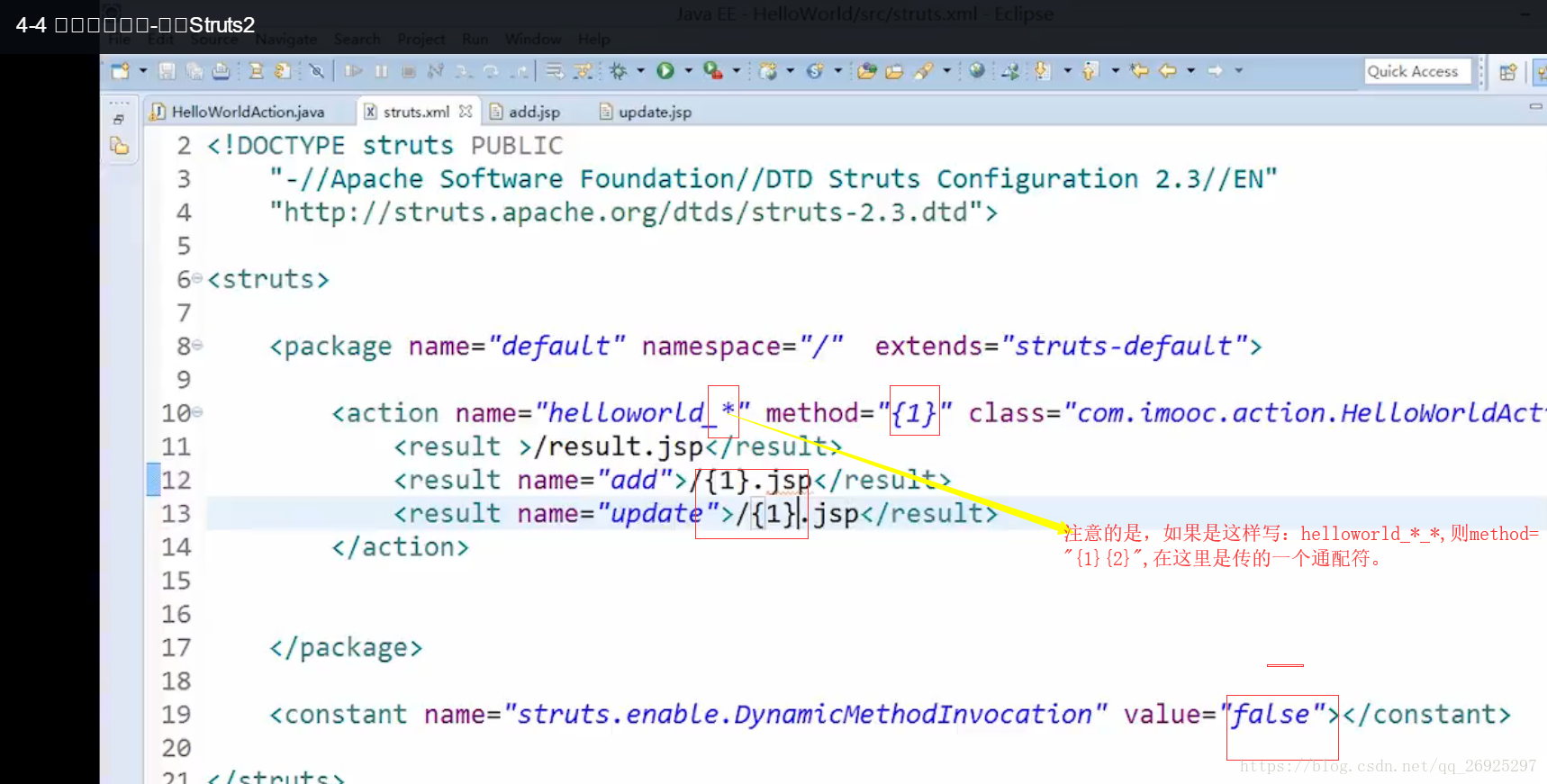Click the Back navigation arrow

coord(1168,70)
